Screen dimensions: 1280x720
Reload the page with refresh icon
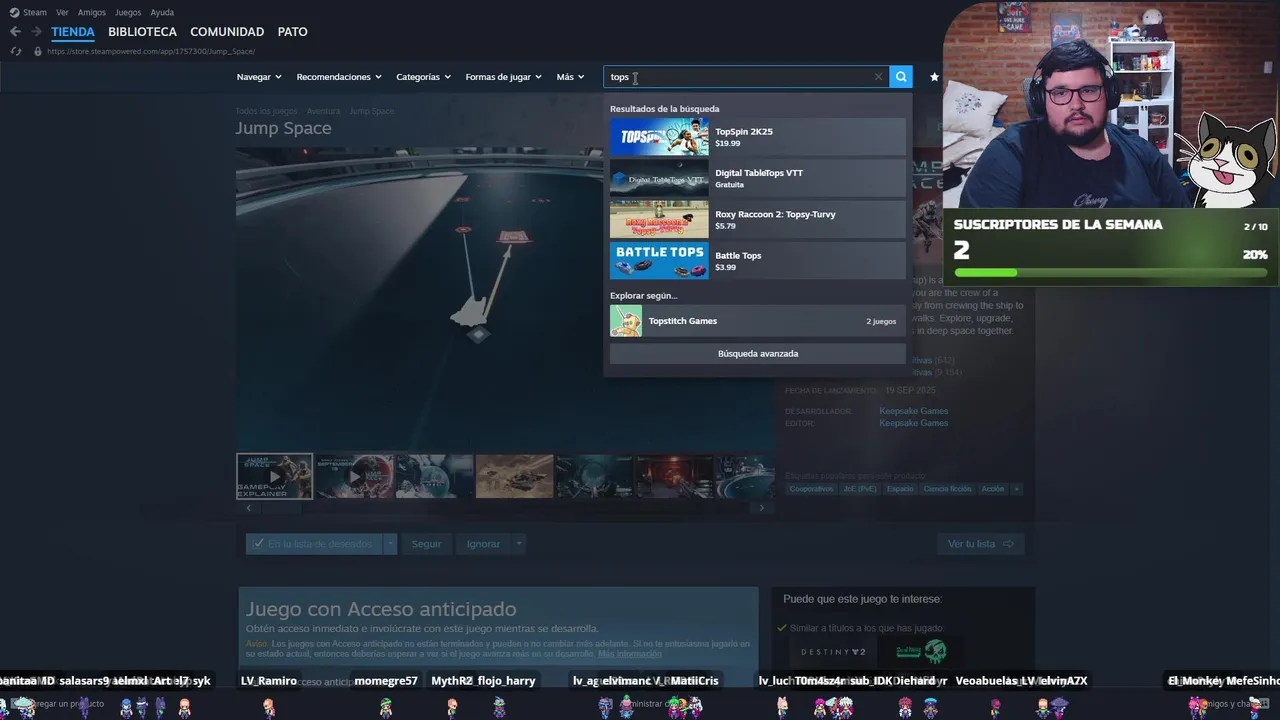coord(16,51)
